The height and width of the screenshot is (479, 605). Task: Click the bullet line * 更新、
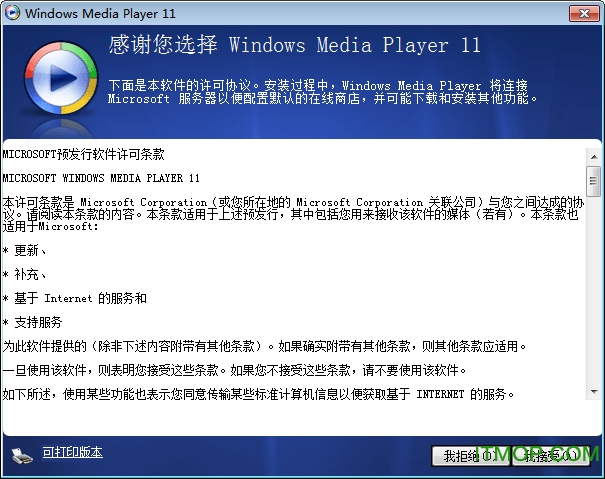point(25,251)
